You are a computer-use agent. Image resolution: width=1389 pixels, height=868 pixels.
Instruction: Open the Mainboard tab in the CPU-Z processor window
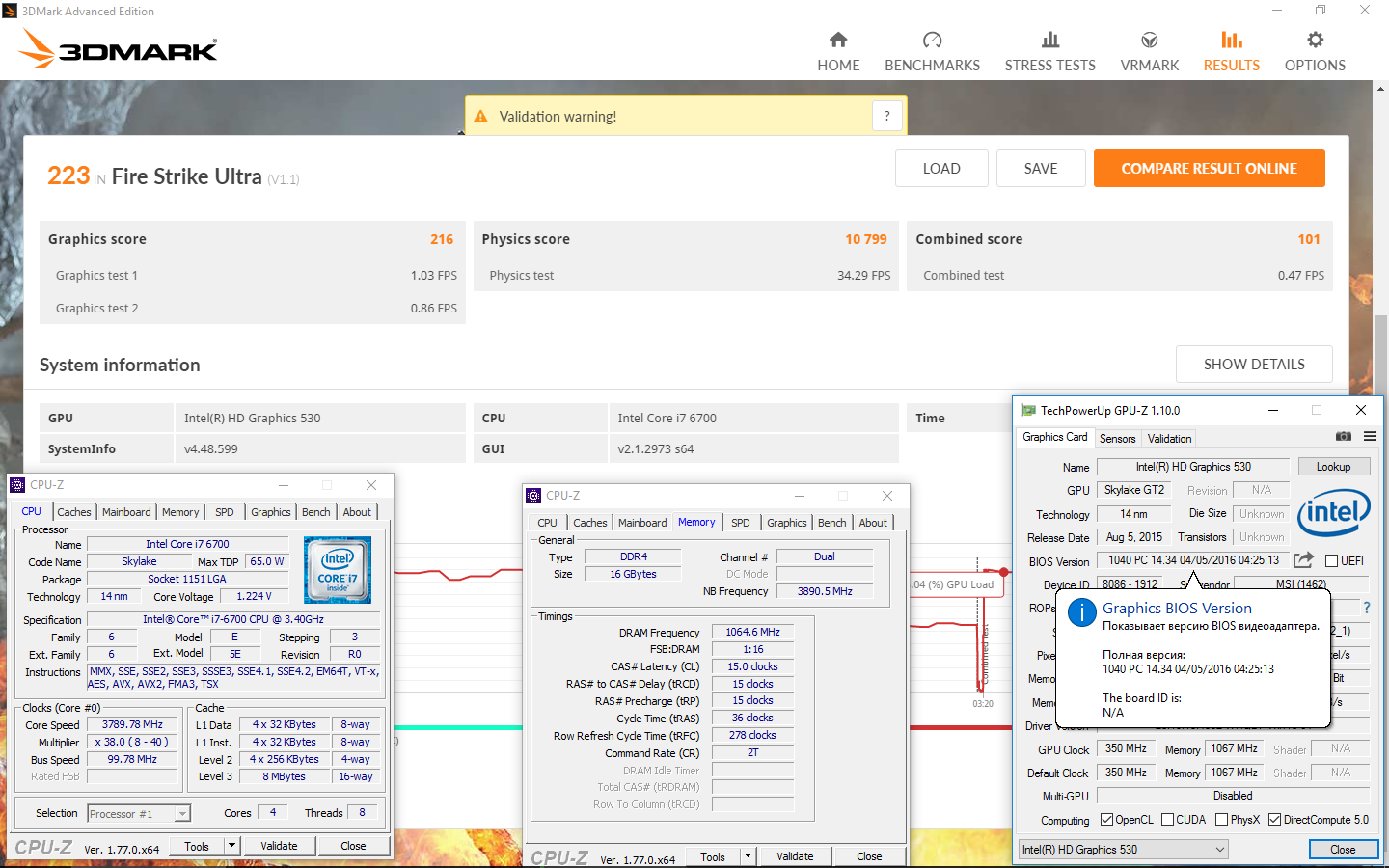point(126,512)
